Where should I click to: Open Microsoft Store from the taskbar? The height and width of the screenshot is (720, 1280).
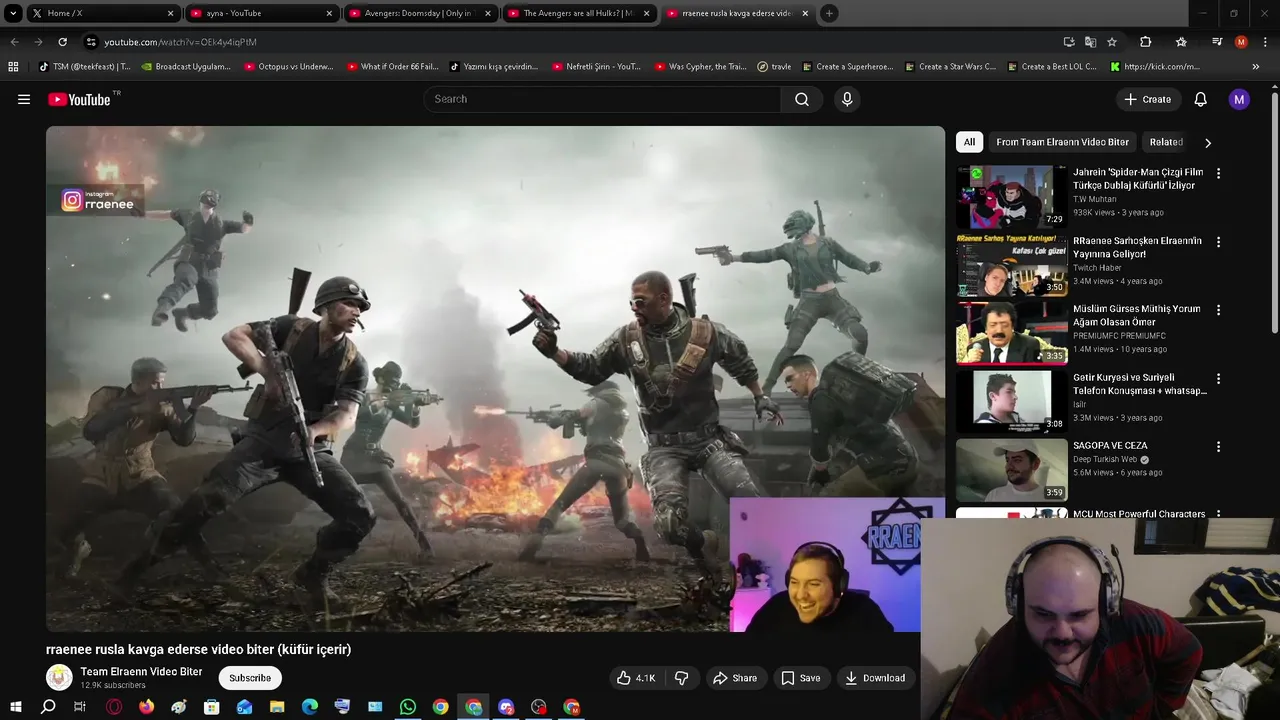click(x=212, y=707)
